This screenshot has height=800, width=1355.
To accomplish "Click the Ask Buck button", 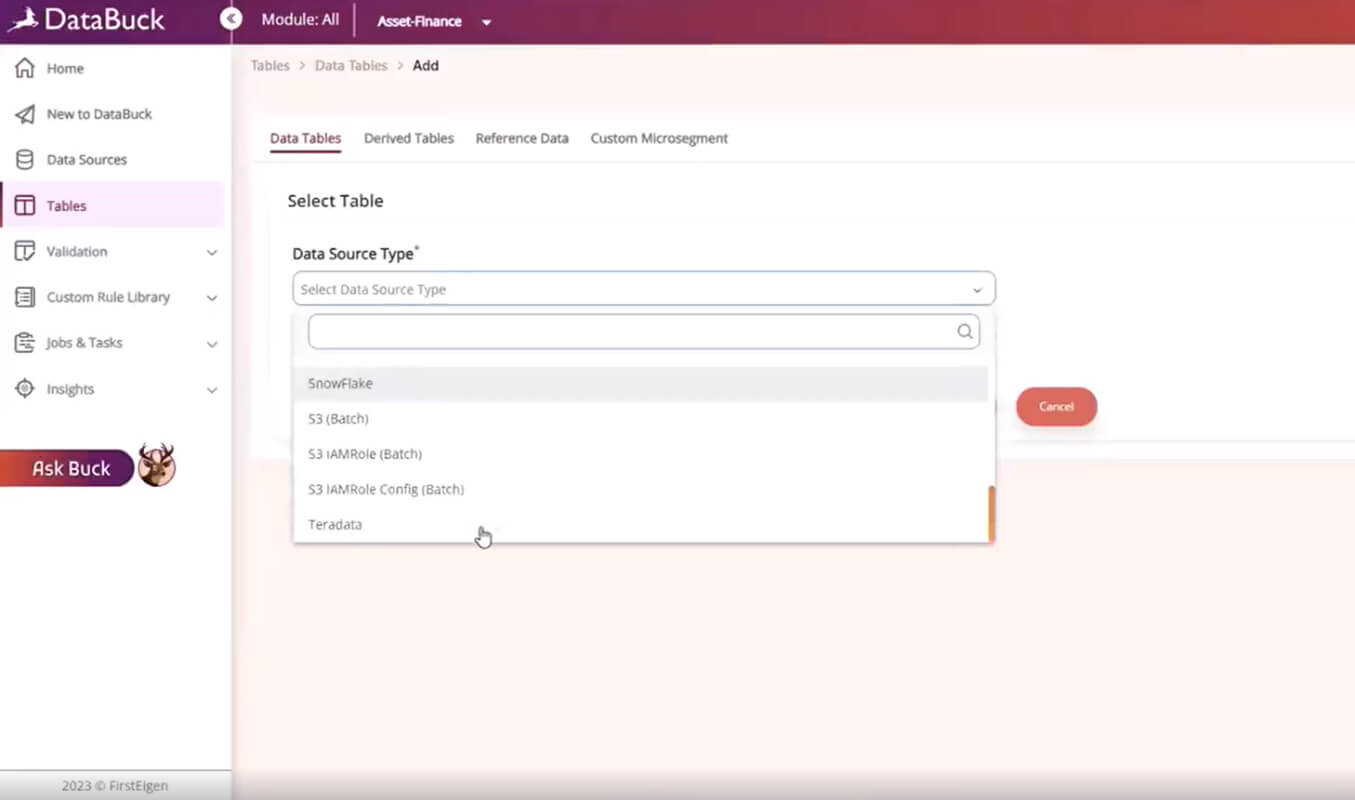I will click(67, 468).
